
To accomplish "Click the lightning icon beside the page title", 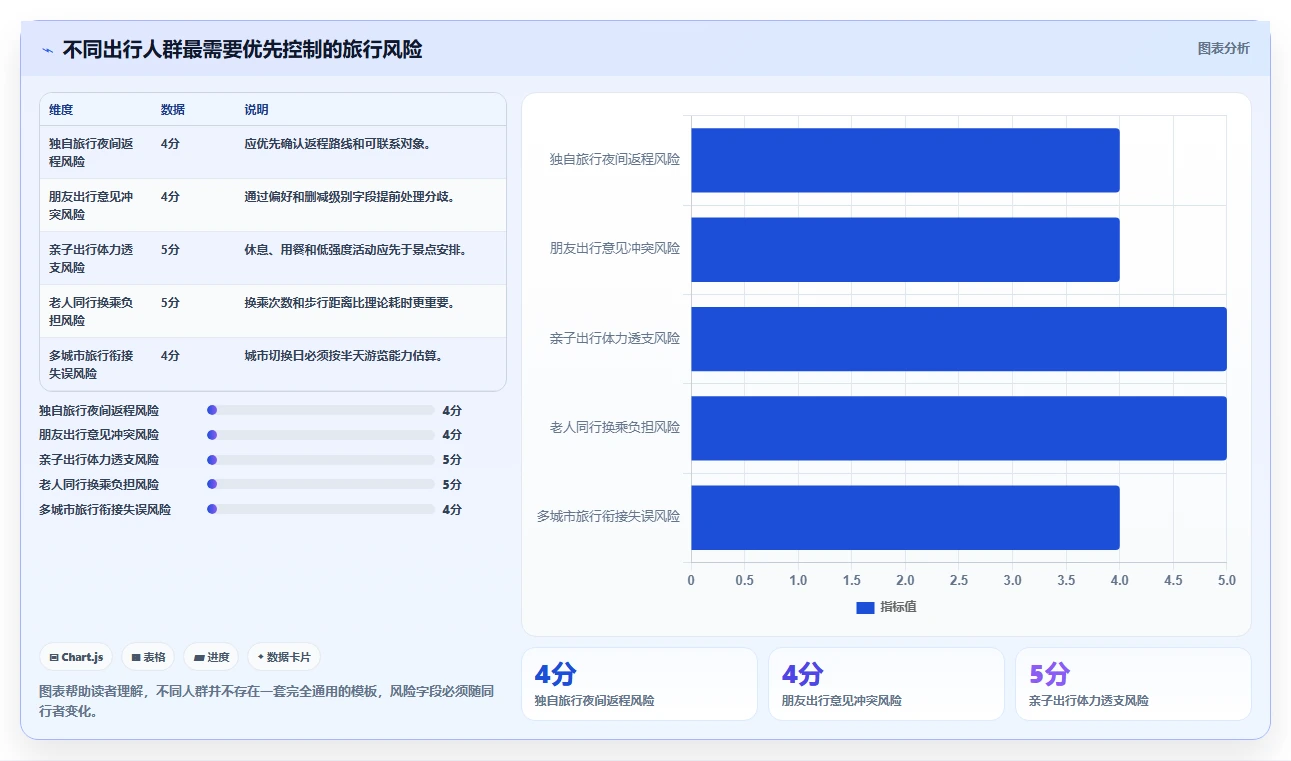I will click(x=48, y=50).
